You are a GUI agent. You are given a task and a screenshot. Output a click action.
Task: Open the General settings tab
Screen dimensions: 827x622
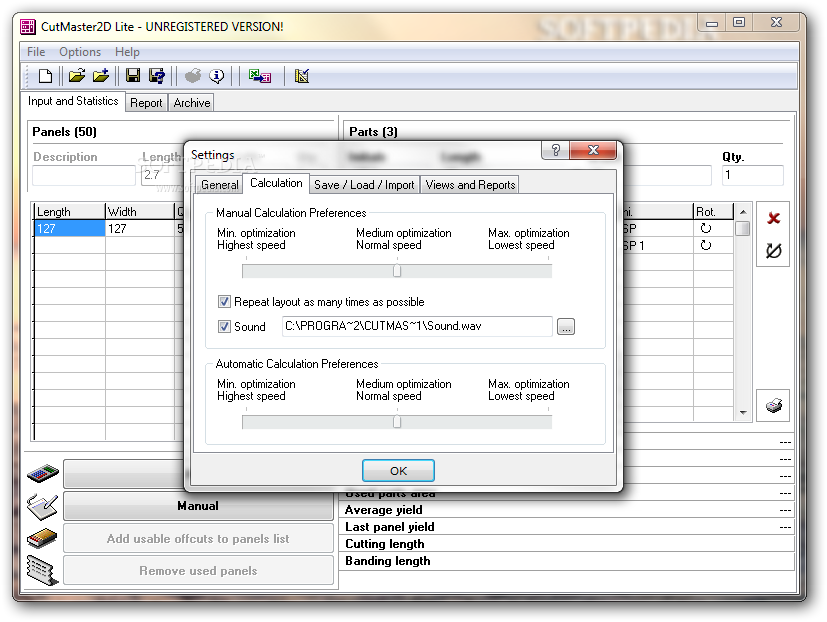(219, 185)
